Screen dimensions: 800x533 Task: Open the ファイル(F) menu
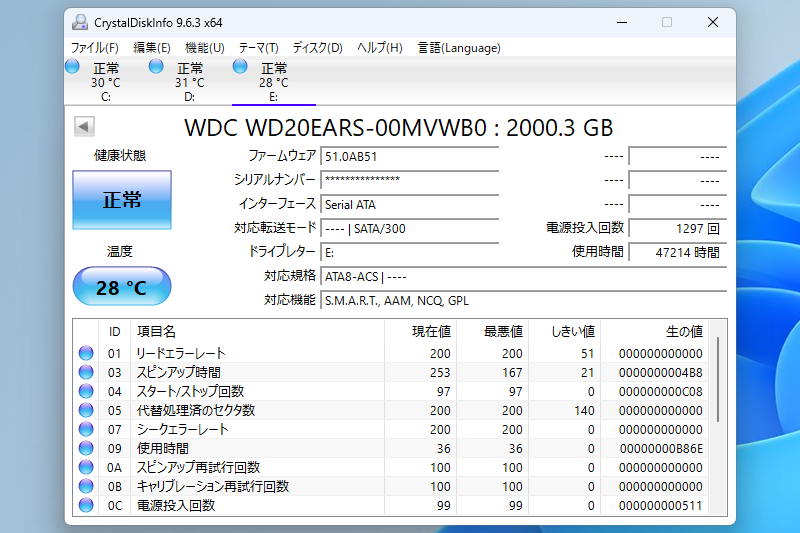point(94,48)
